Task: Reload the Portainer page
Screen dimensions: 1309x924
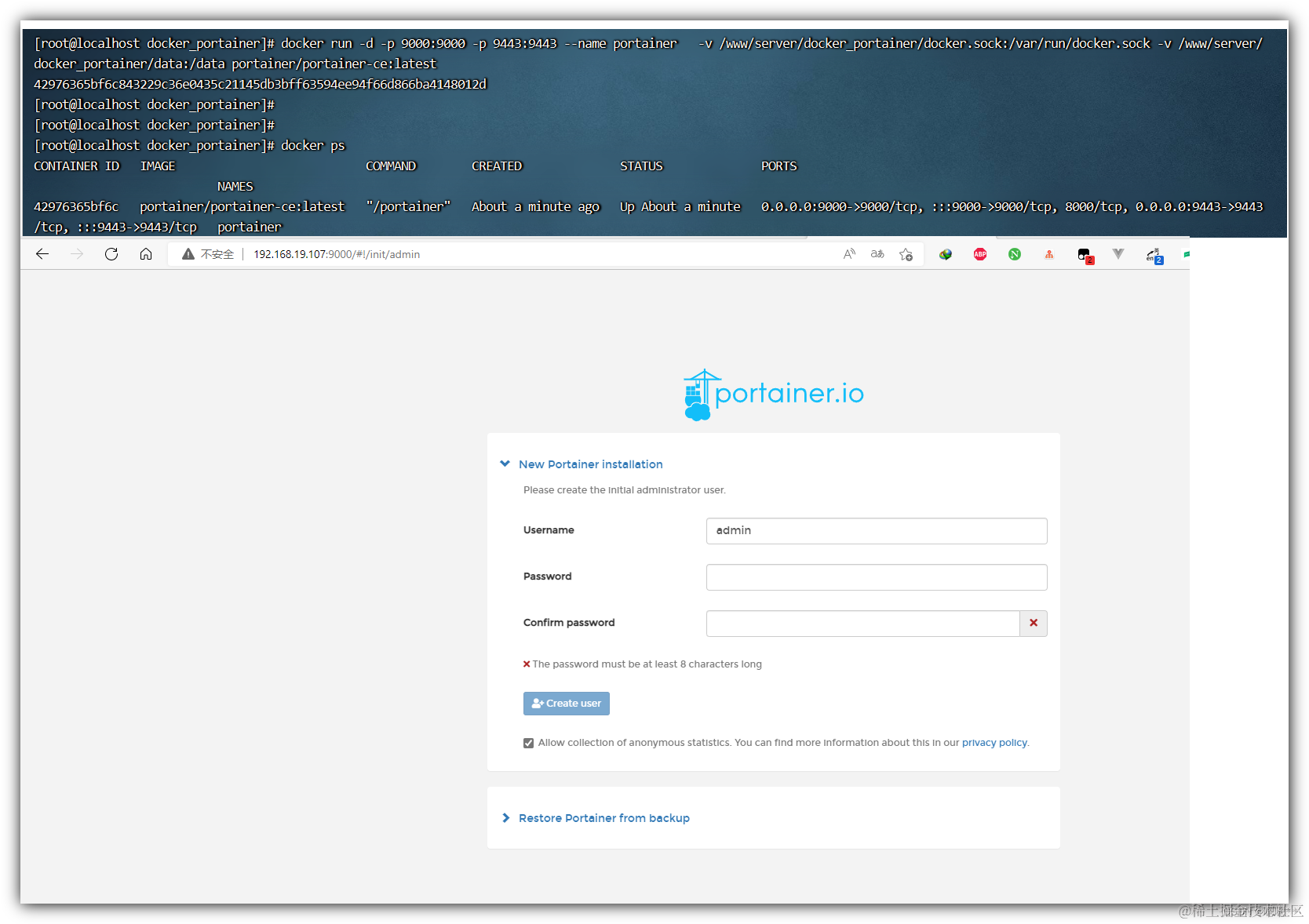Action: pyautogui.click(x=111, y=254)
